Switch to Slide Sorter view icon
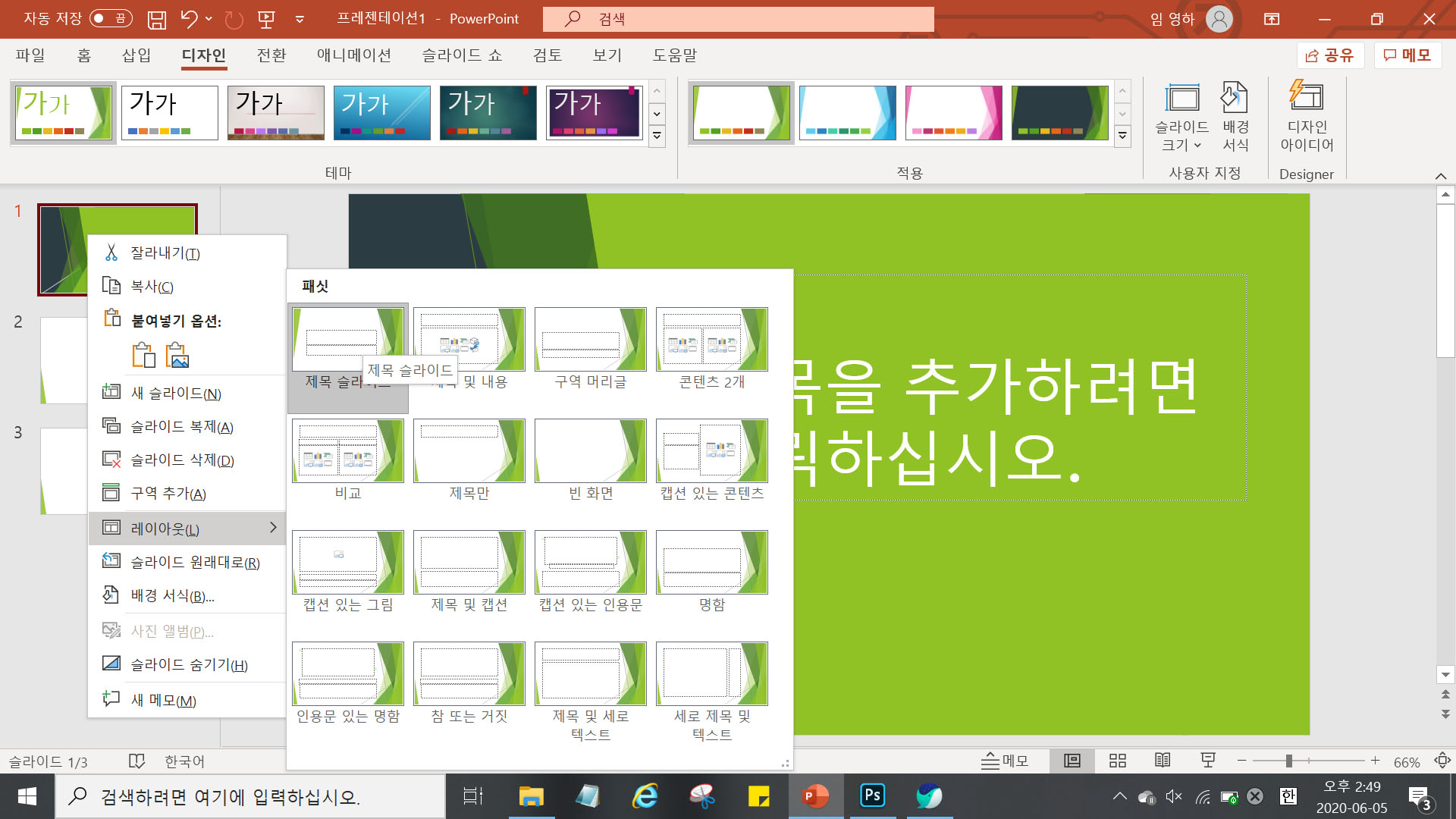This screenshot has height=819, width=1456. (x=1117, y=761)
